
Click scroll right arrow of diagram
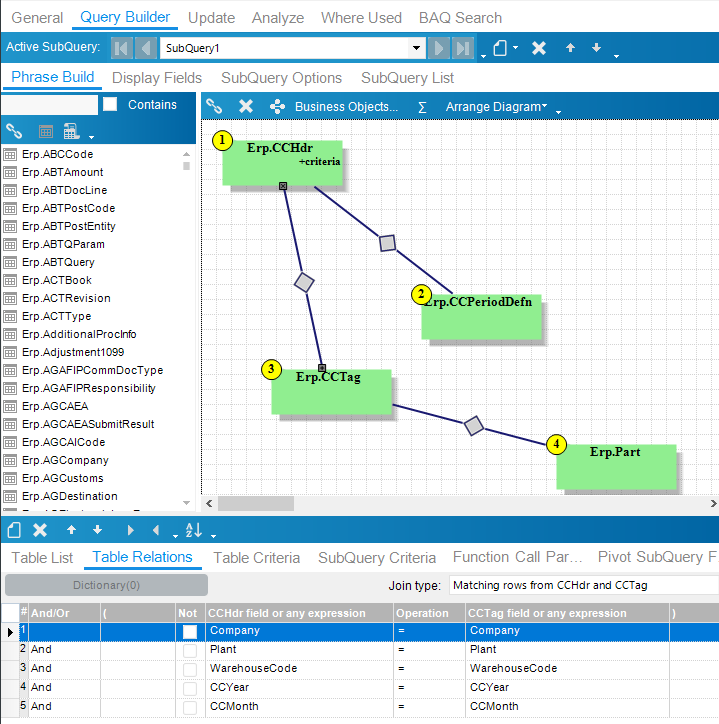point(713,503)
